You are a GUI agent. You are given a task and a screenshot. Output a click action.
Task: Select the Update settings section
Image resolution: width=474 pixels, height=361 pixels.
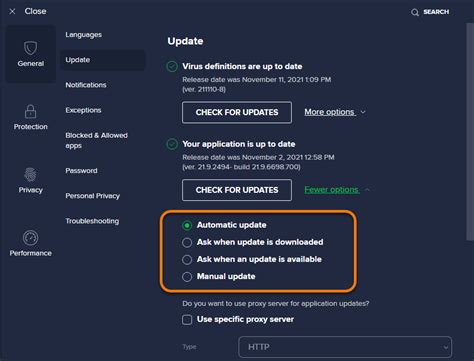coord(103,60)
